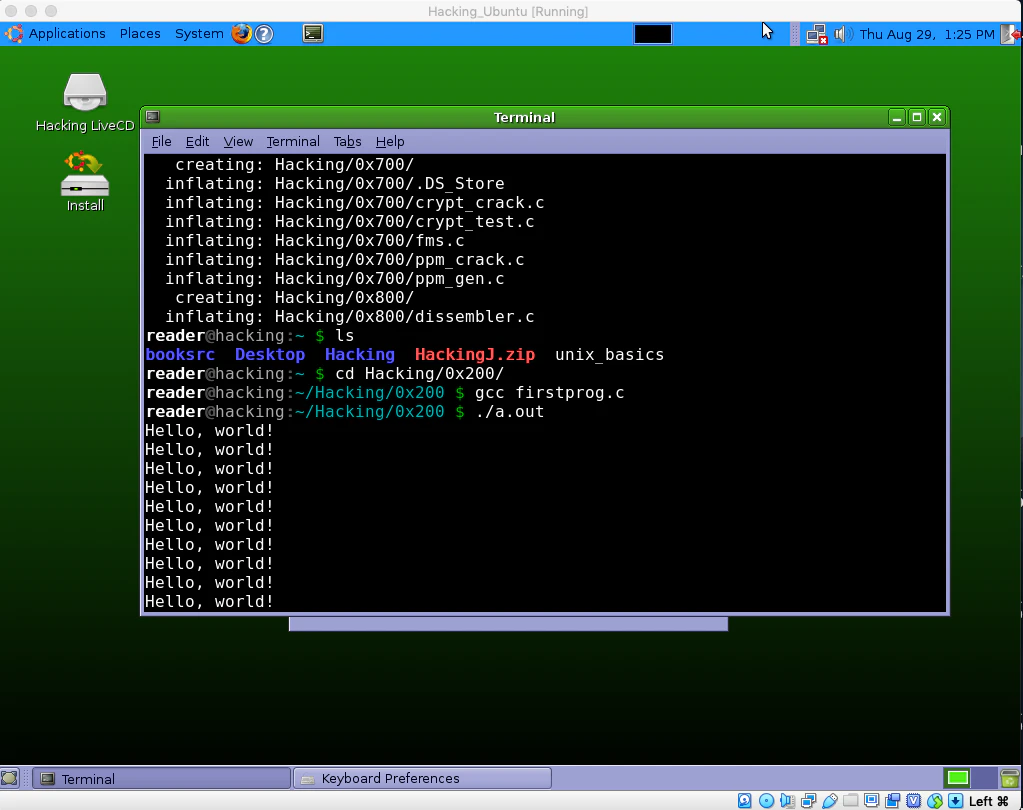1023x810 pixels.
Task: Open the Terminal window's File menu
Action: pos(161,142)
